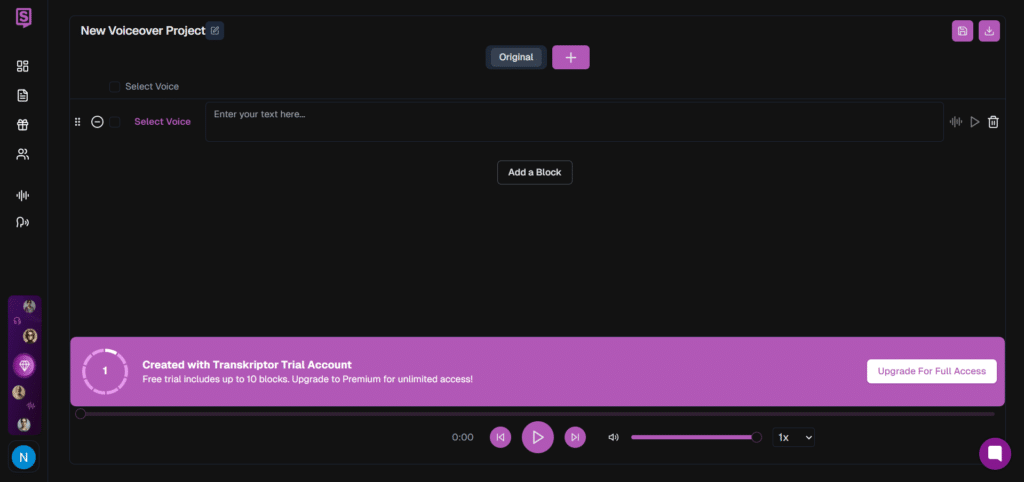Click the playback timeline progress bar handle
The image size is (1024, 482).
pyautogui.click(x=80, y=413)
